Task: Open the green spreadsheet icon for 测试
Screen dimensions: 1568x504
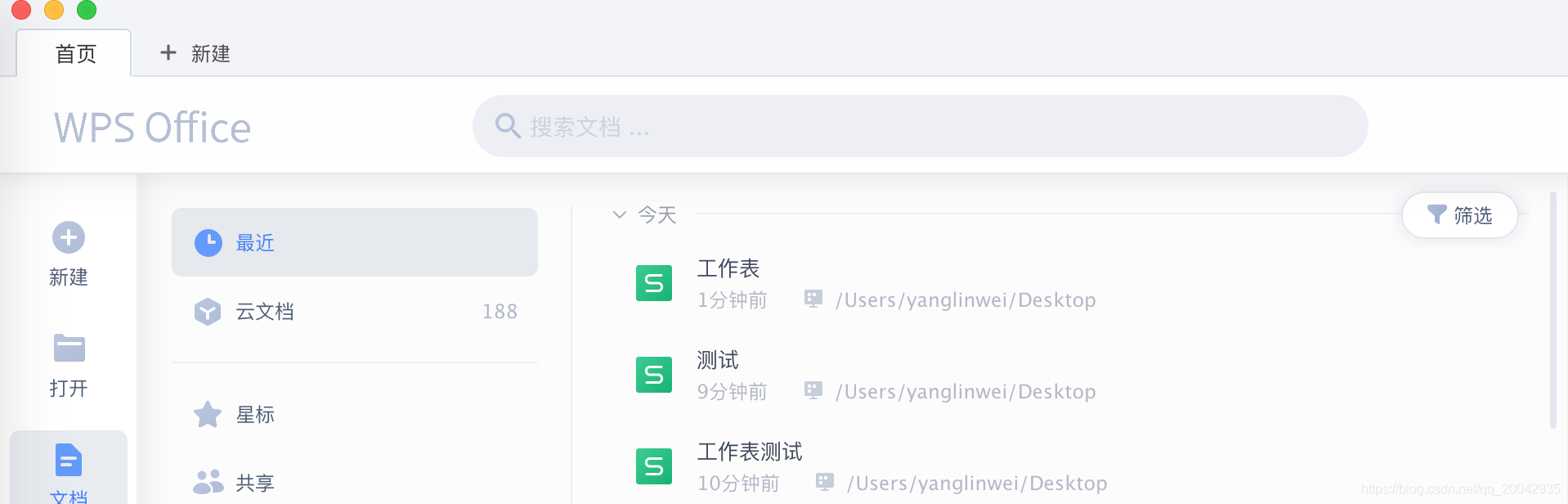Action: tap(654, 375)
